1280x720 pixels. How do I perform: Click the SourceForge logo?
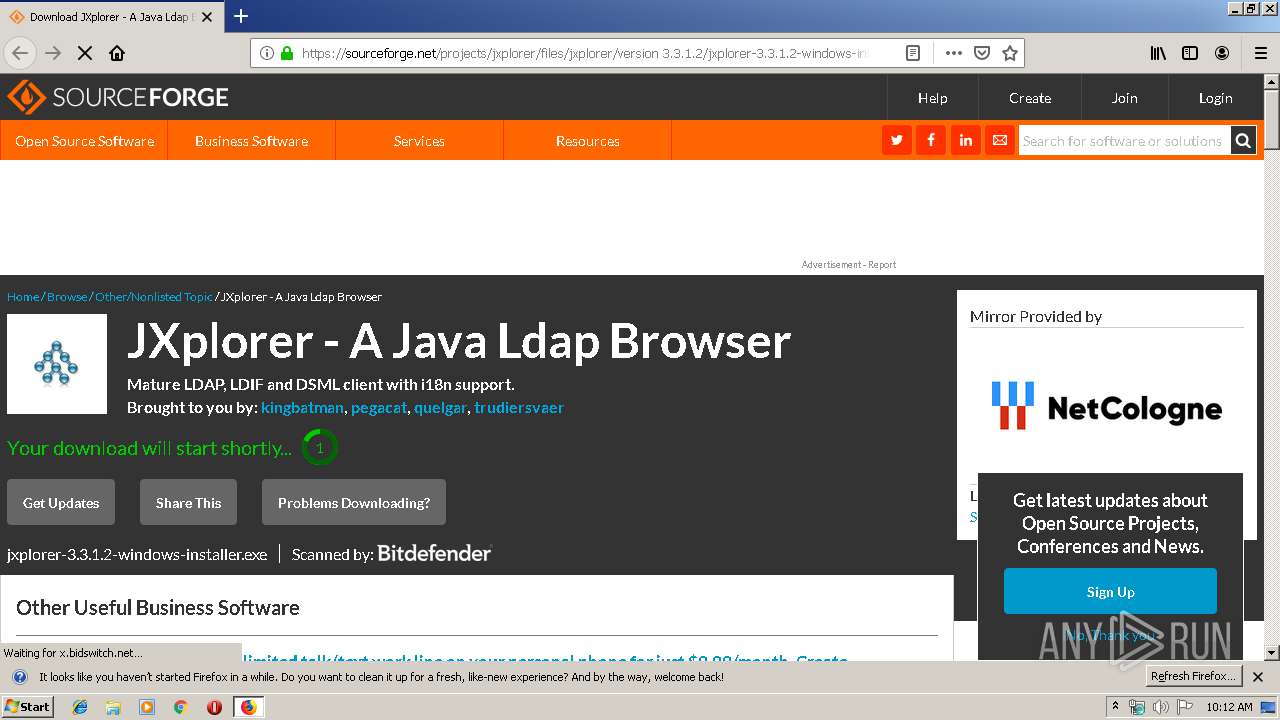[118, 97]
